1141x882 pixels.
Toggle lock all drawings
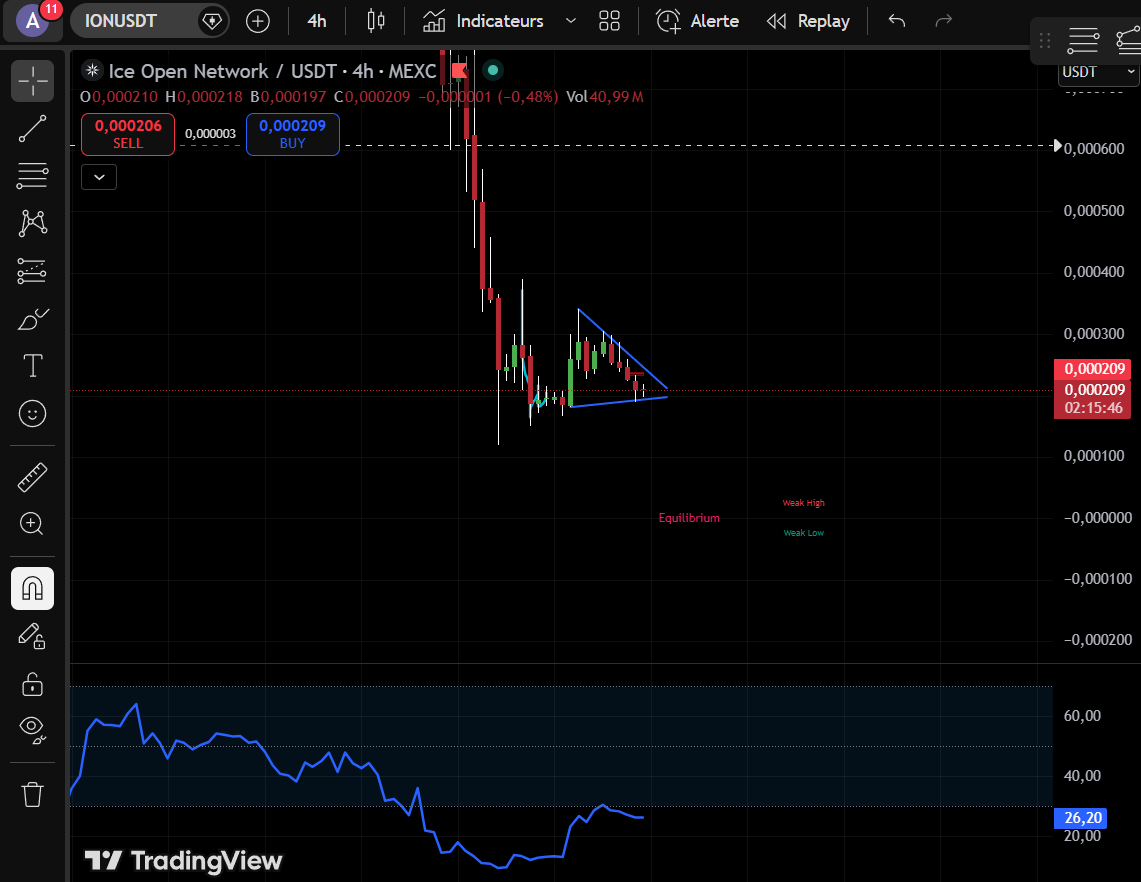(32, 684)
